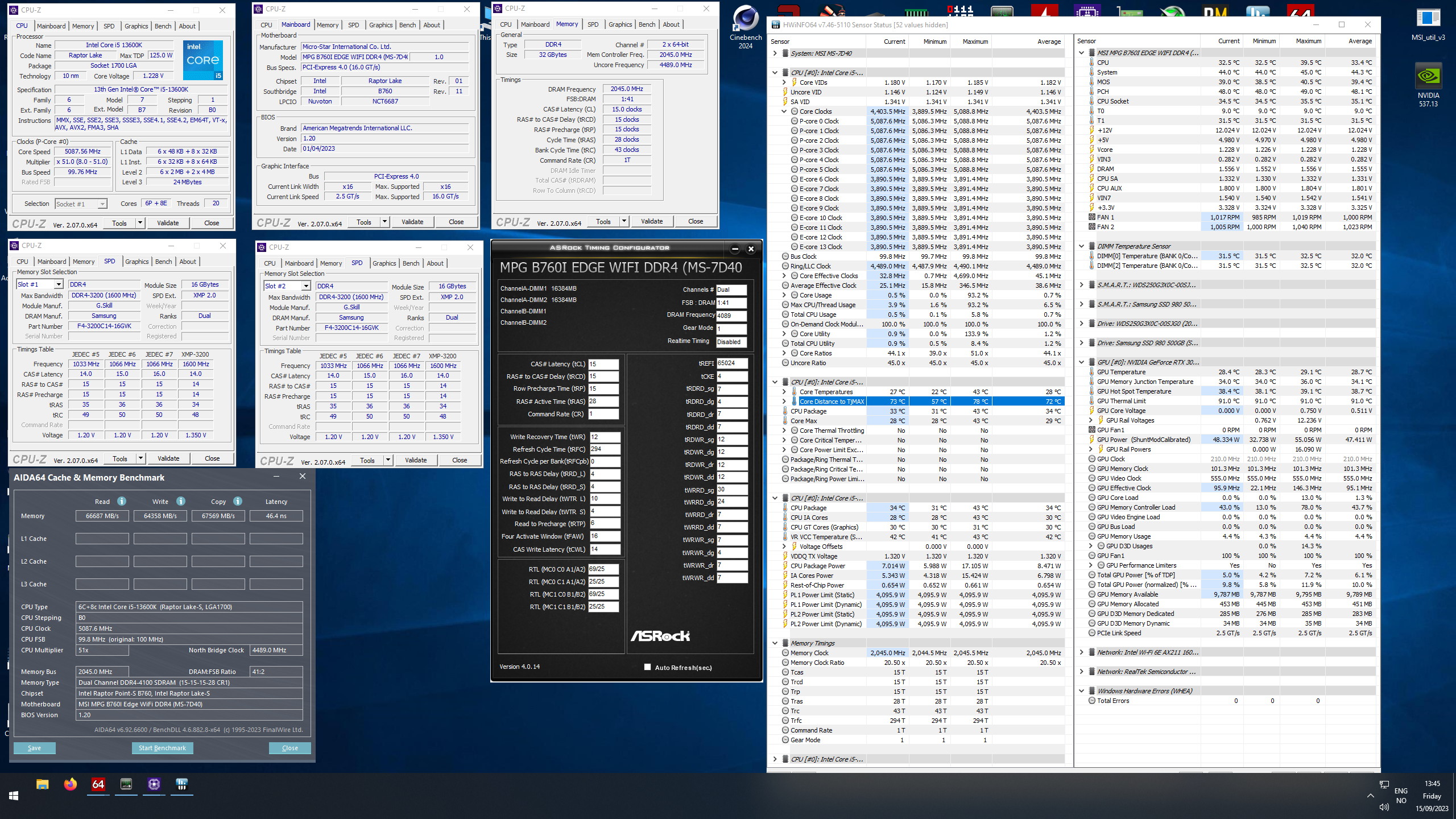This screenshot has width=1456, height=819.
Task: Click the HWiNFO64 title bar icon
Action: coord(776,24)
